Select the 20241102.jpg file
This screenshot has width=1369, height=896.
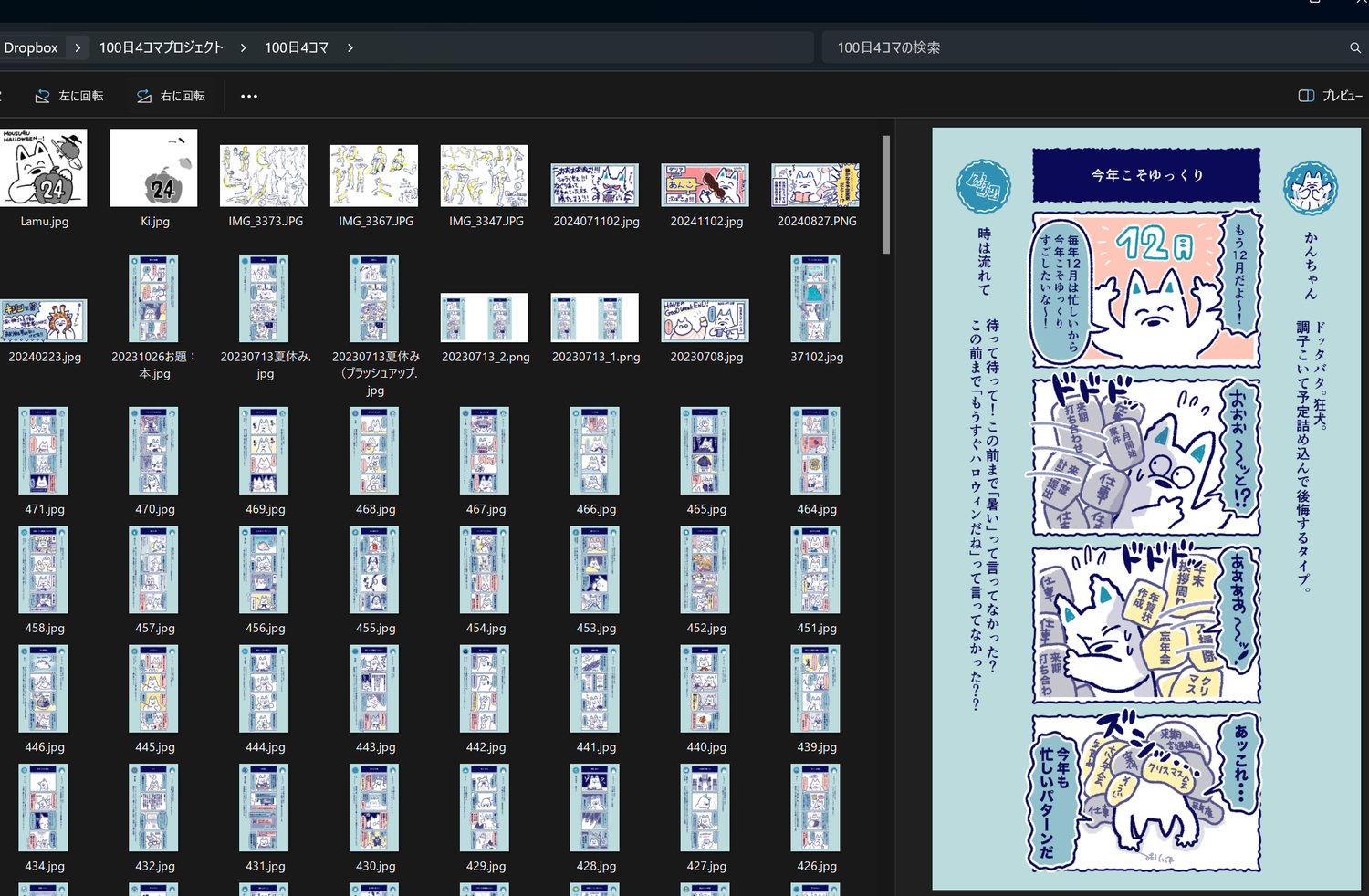tap(705, 185)
